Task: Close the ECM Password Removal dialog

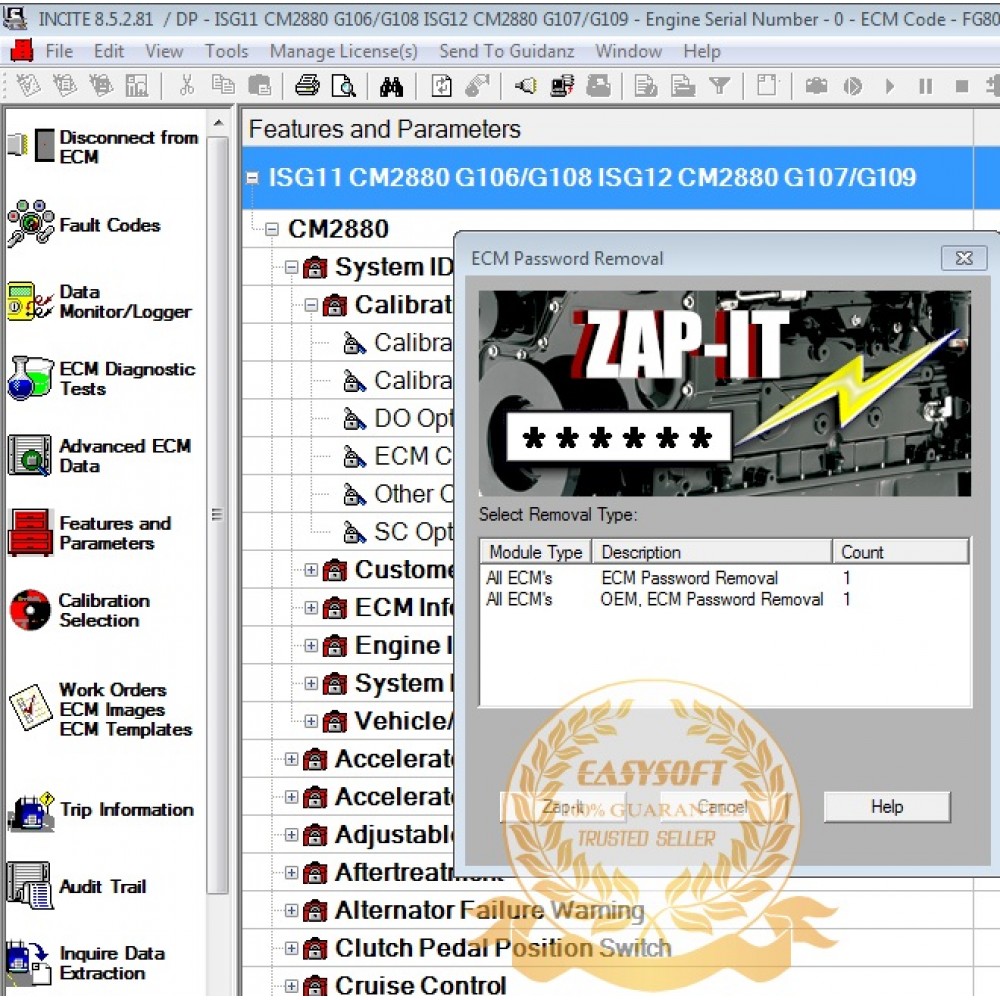Action: pos(964,258)
